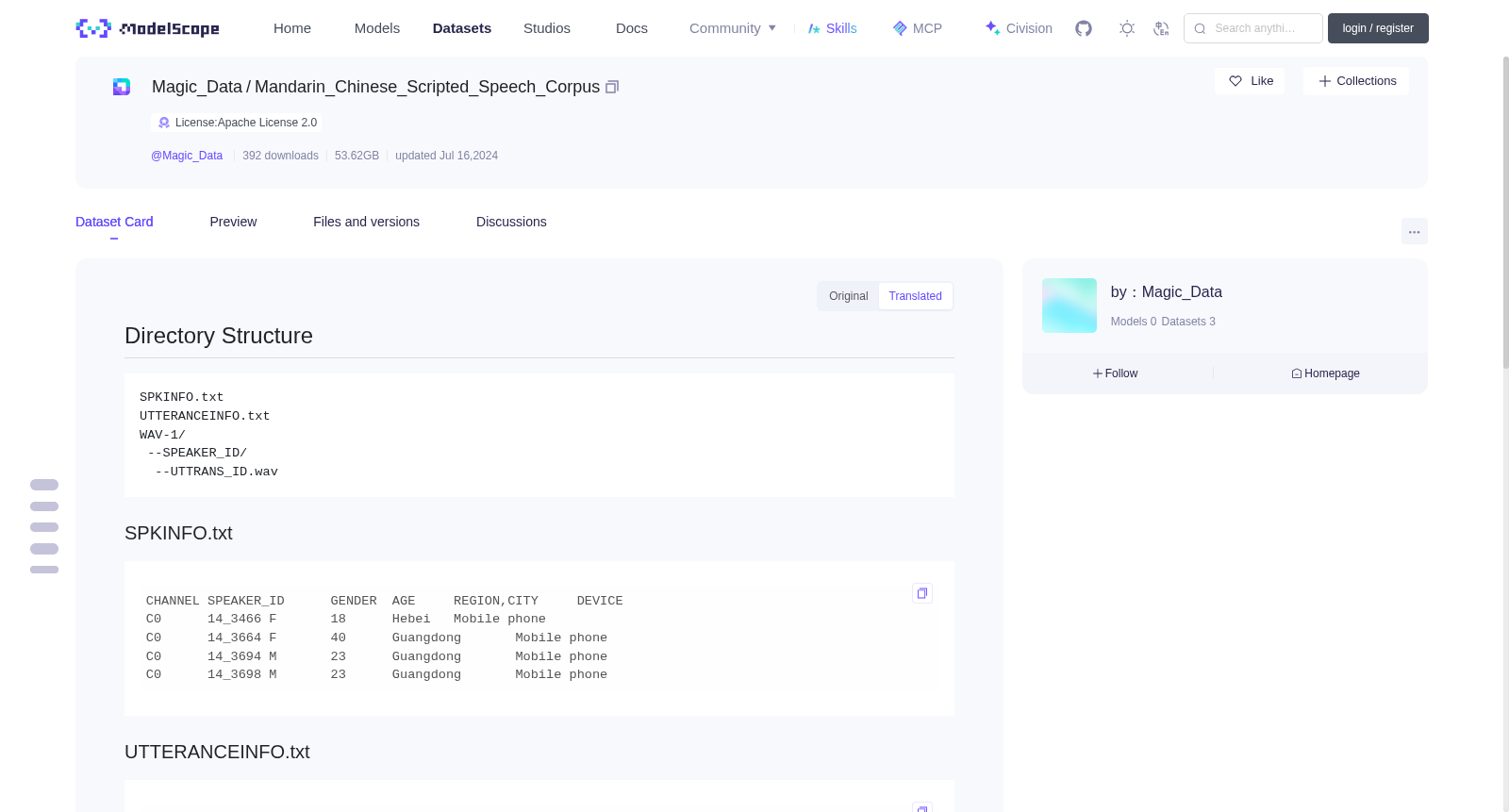Click the search magnifier icon
Image resolution: width=1509 pixels, height=812 pixels.
(x=1200, y=28)
